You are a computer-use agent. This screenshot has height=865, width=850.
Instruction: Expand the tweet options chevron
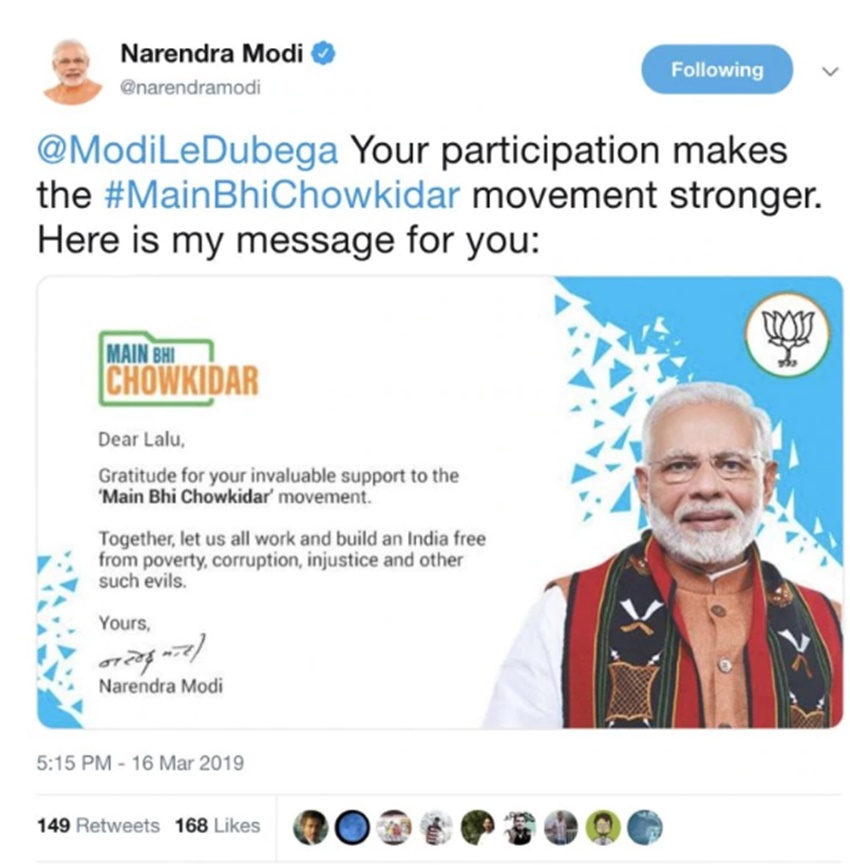pyautogui.click(x=830, y=71)
